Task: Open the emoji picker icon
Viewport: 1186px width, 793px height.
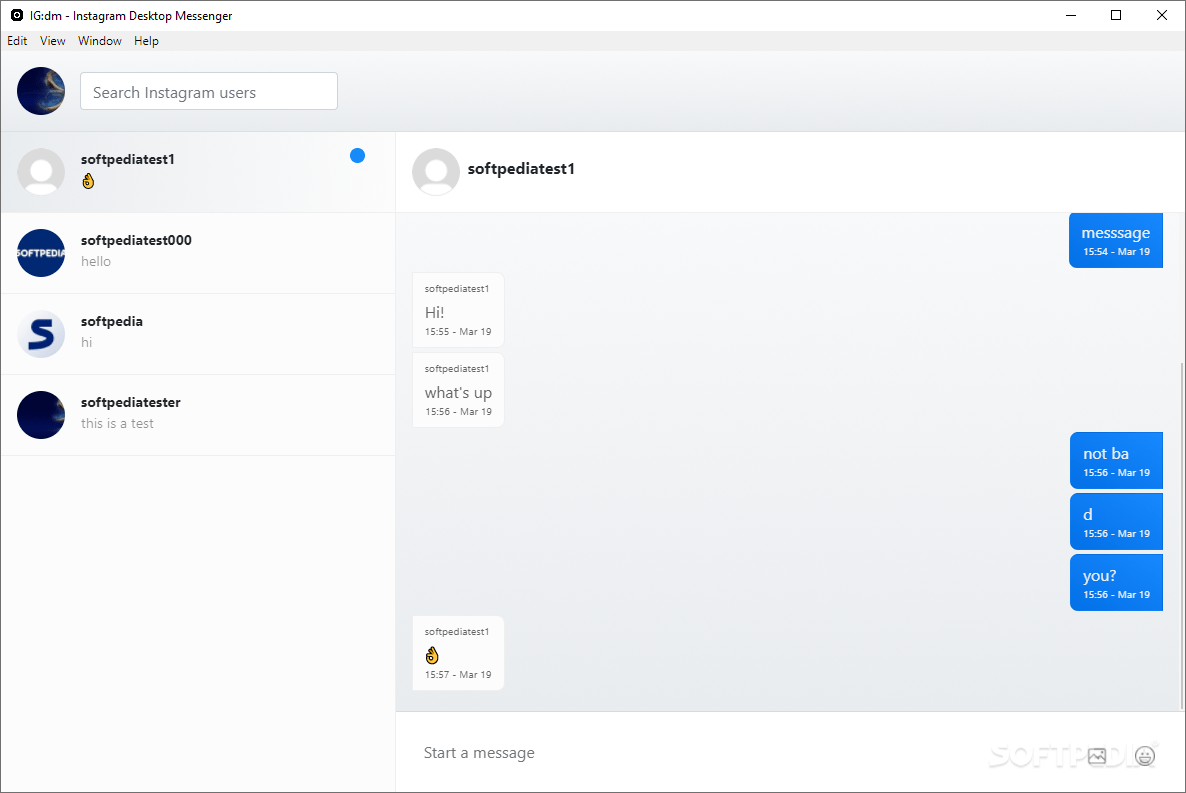Action: click(x=1145, y=755)
